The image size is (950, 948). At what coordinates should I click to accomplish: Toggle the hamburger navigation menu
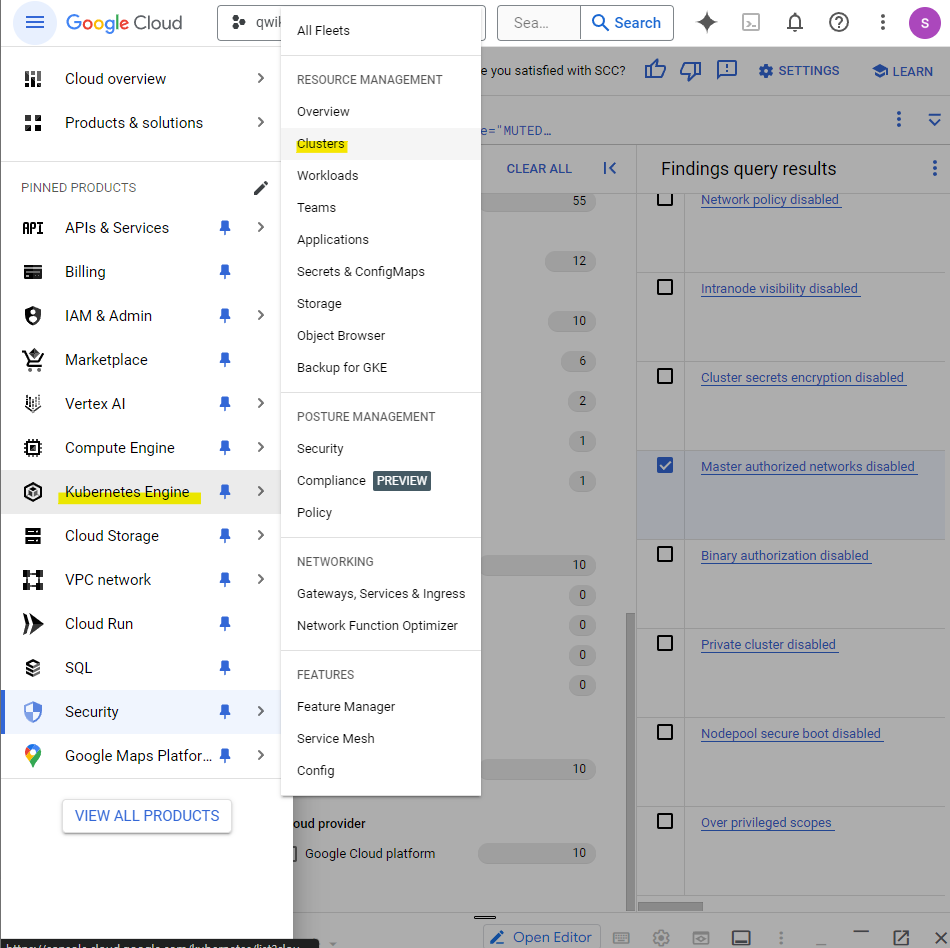tap(35, 23)
